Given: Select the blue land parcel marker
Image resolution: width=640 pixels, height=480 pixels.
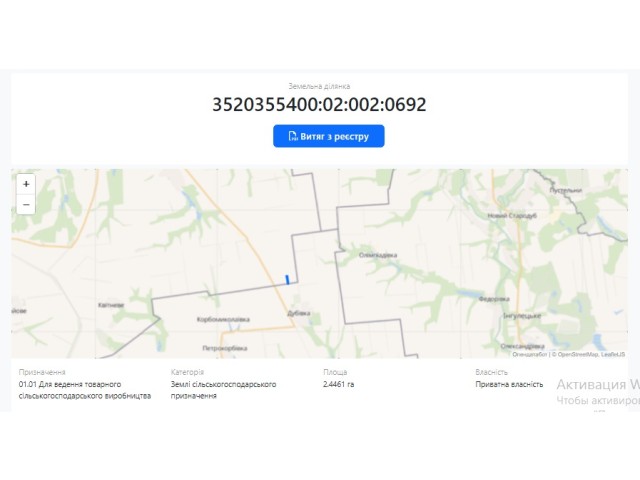Looking at the screenshot, I should 287,280.
